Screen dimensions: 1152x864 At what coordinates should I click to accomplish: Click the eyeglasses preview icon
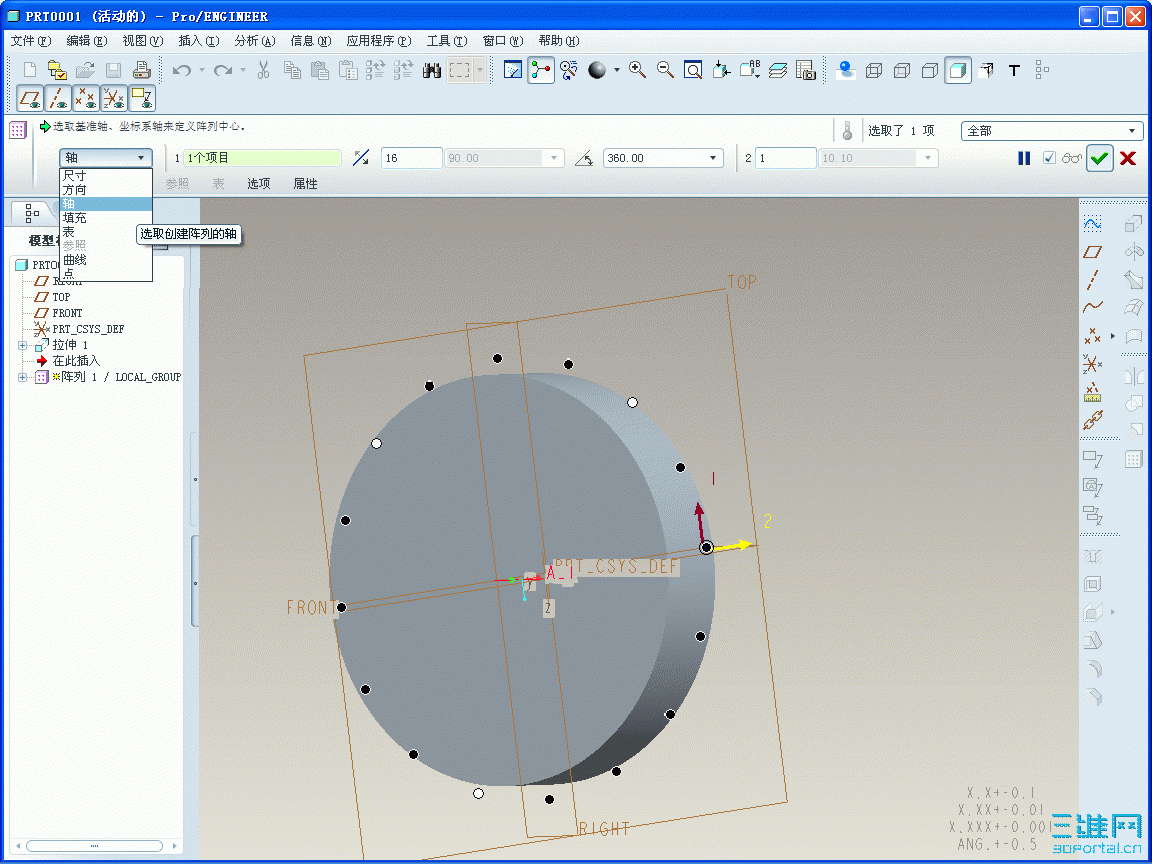pyautogui.click(x=1072, y=158)
